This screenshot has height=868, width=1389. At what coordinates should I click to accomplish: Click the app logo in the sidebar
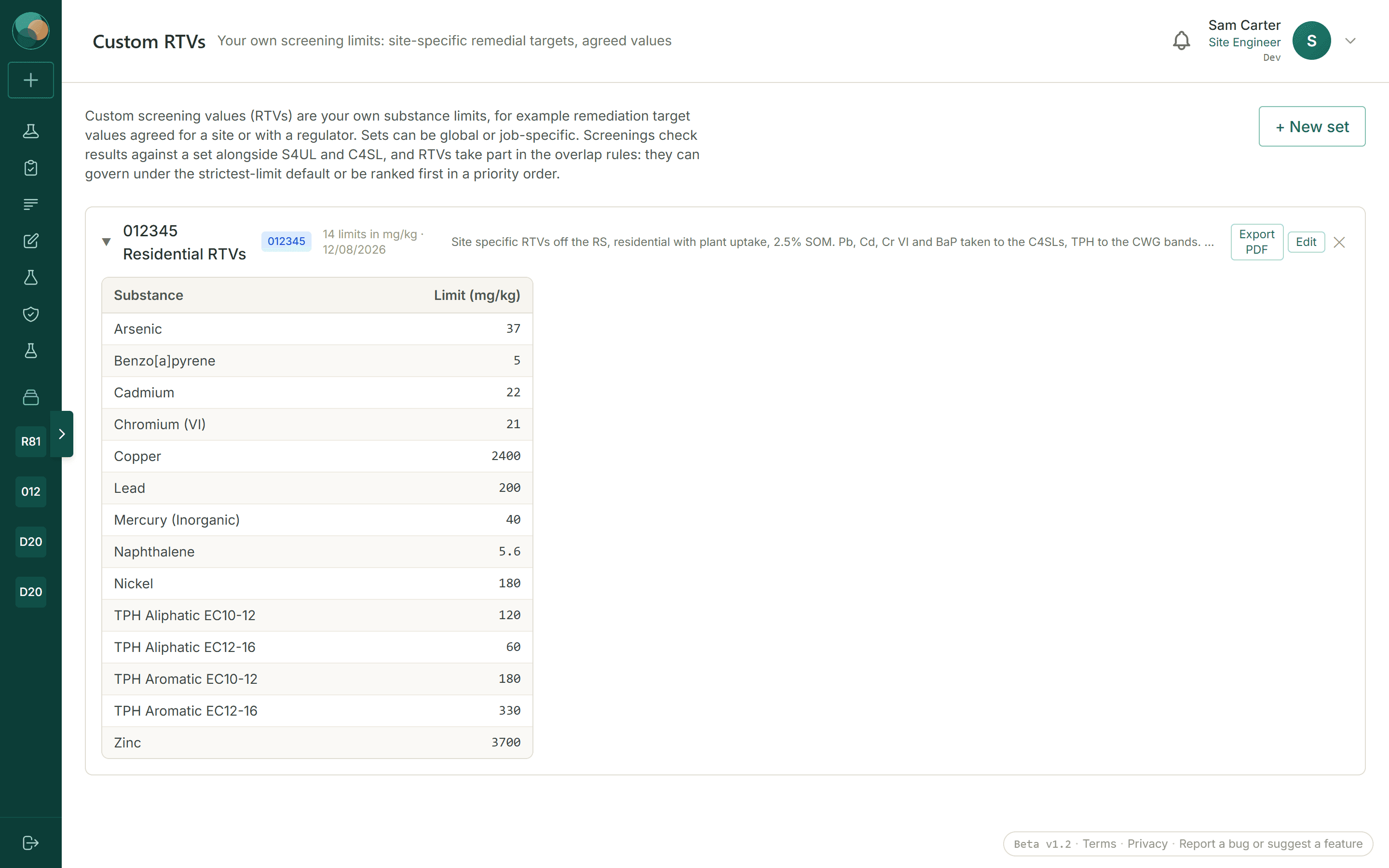tap(30, 30)
